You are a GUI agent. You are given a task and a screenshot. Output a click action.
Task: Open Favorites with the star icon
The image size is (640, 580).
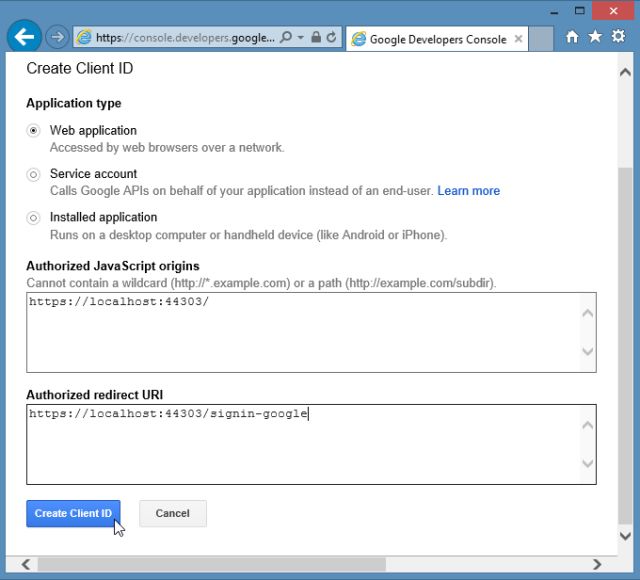(x=595, y=36)
